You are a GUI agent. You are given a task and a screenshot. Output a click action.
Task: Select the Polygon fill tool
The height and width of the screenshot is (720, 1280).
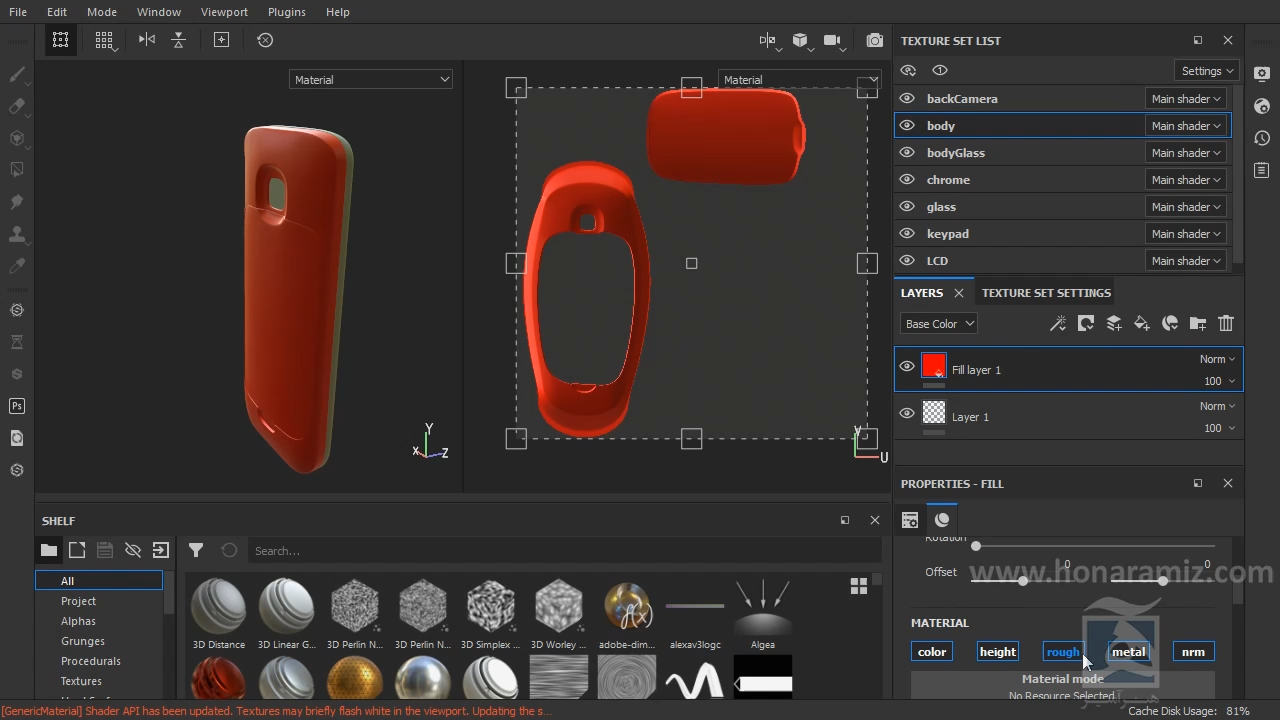pos(17,170)
